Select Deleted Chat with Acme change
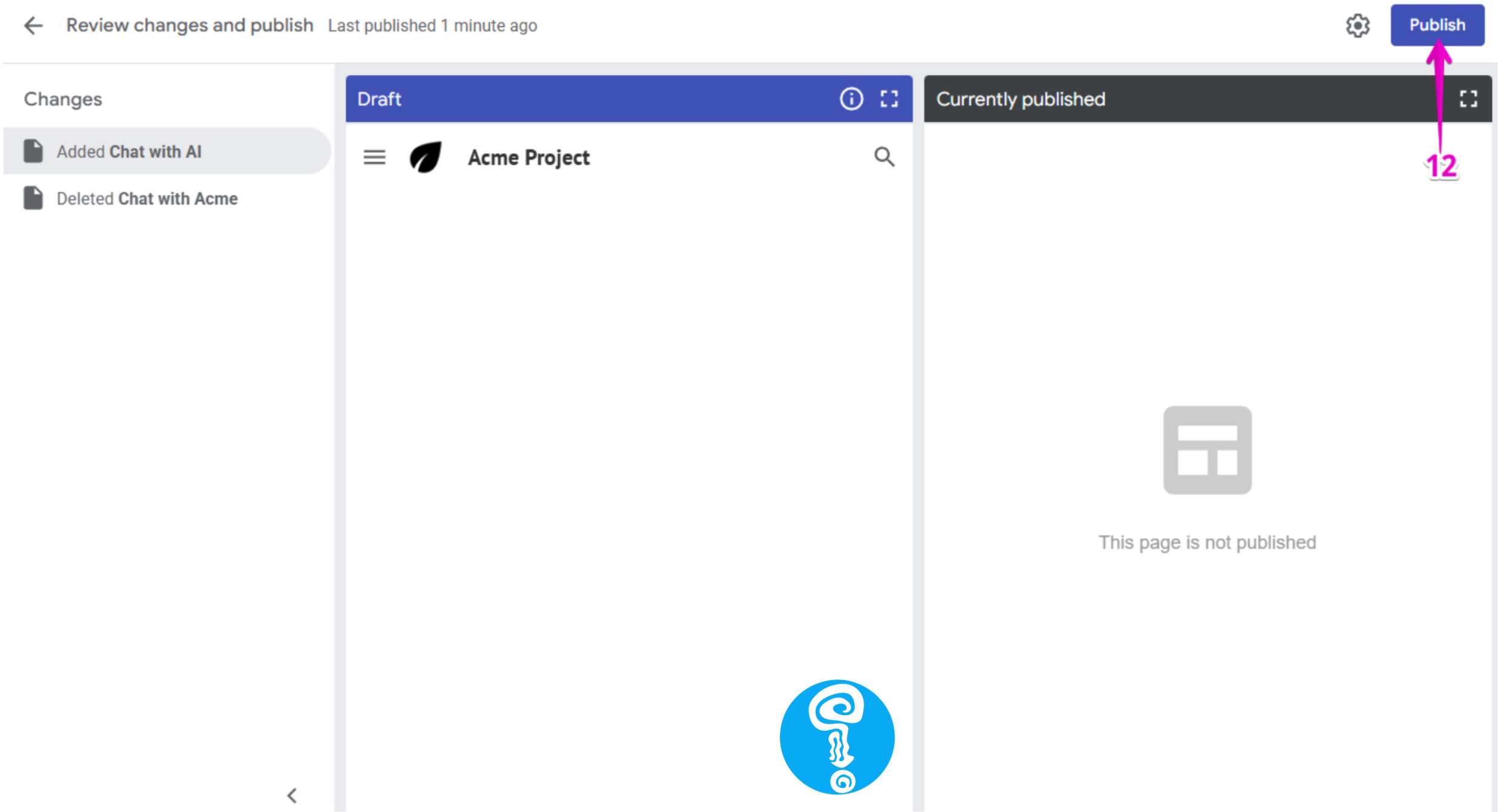Viewport: 1498px width, 812px height. point(147,199)
